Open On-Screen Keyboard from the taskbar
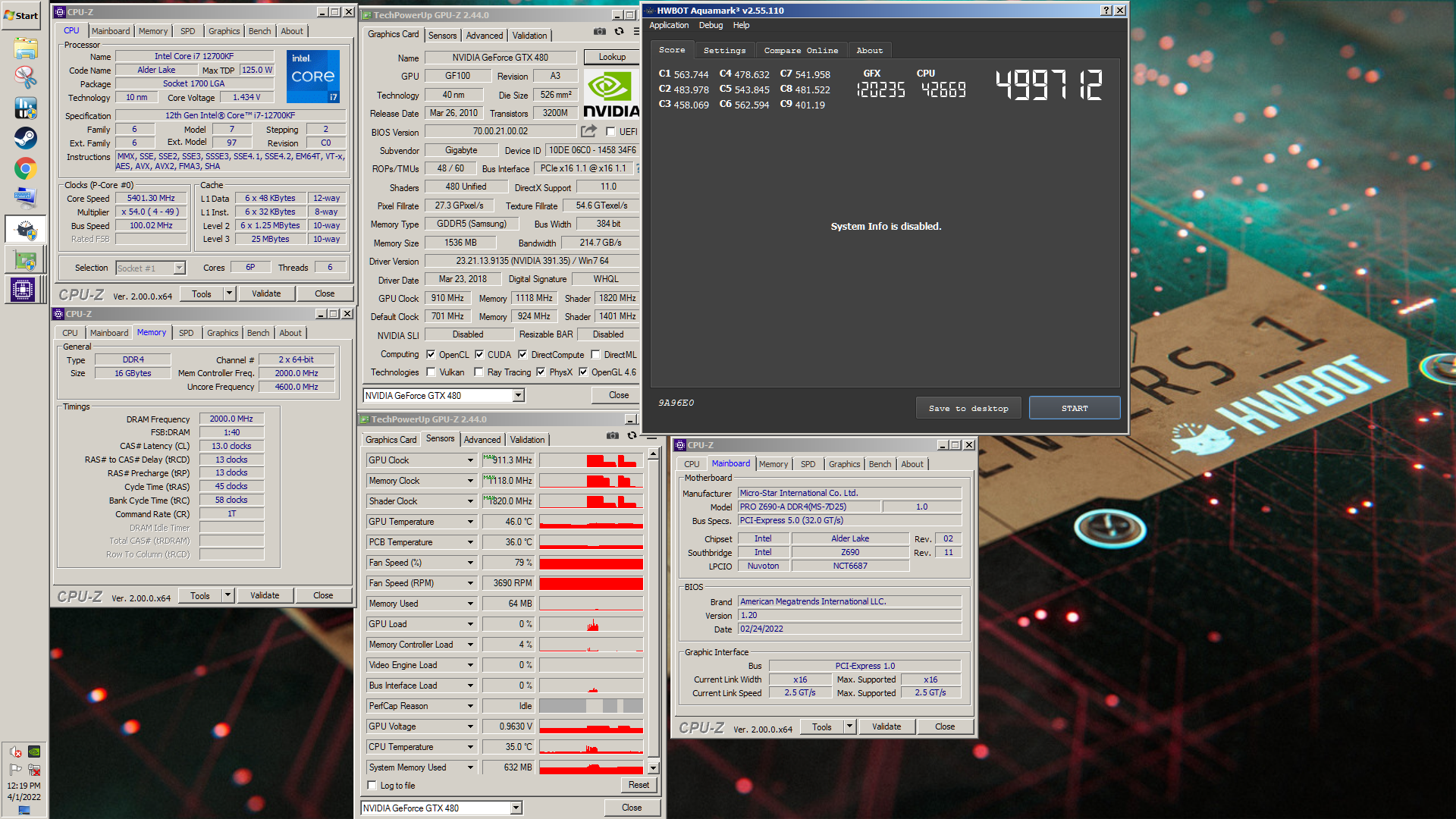The width and height of the screenshot is (1456, 819). (x=25, y=199)
